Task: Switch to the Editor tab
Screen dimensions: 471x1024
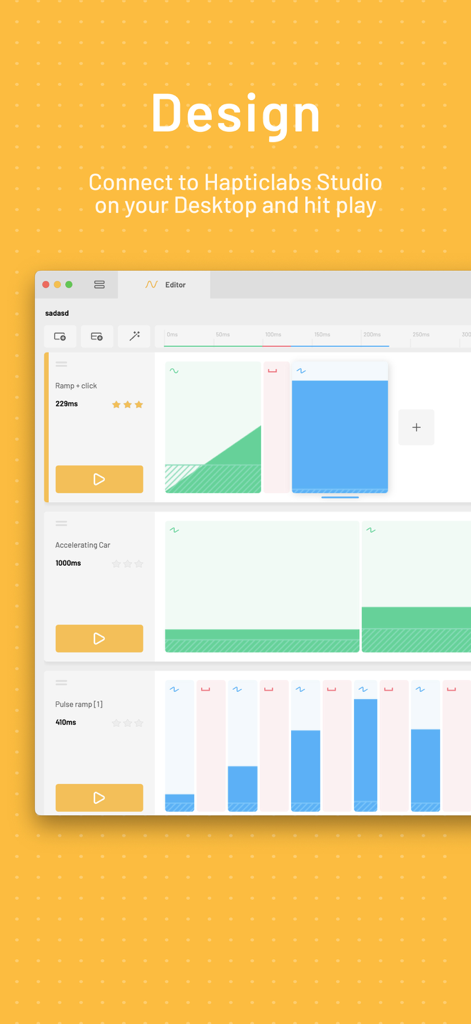Action: [x=165, y=285]
